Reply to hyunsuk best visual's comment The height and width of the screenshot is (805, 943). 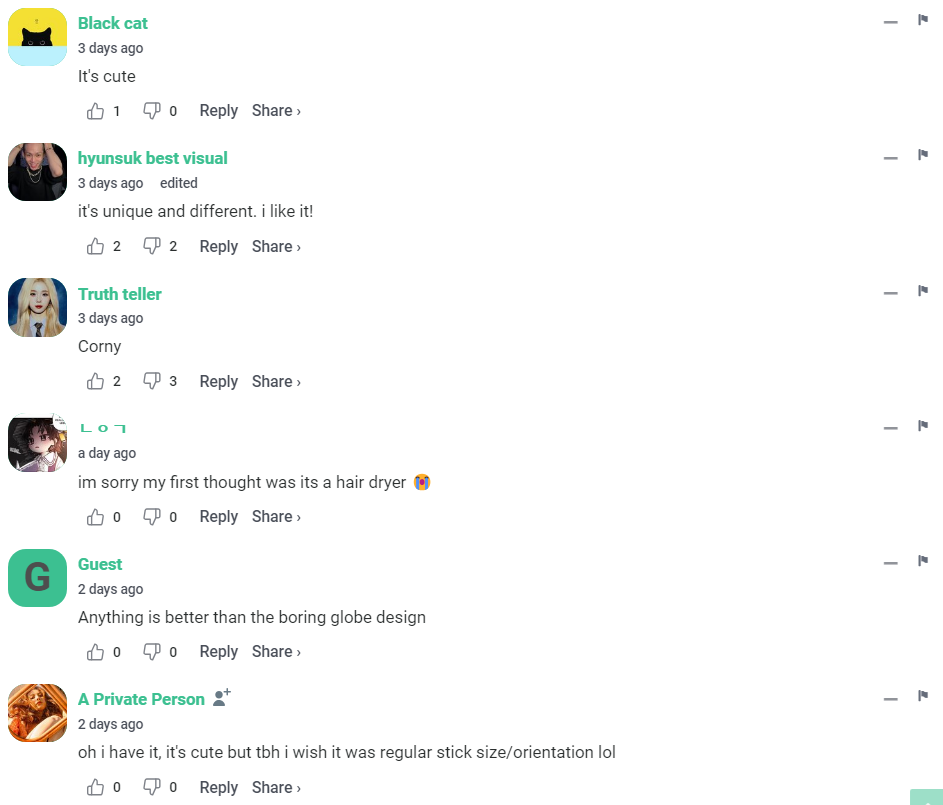pyautogui.click(x=218, y=246)
